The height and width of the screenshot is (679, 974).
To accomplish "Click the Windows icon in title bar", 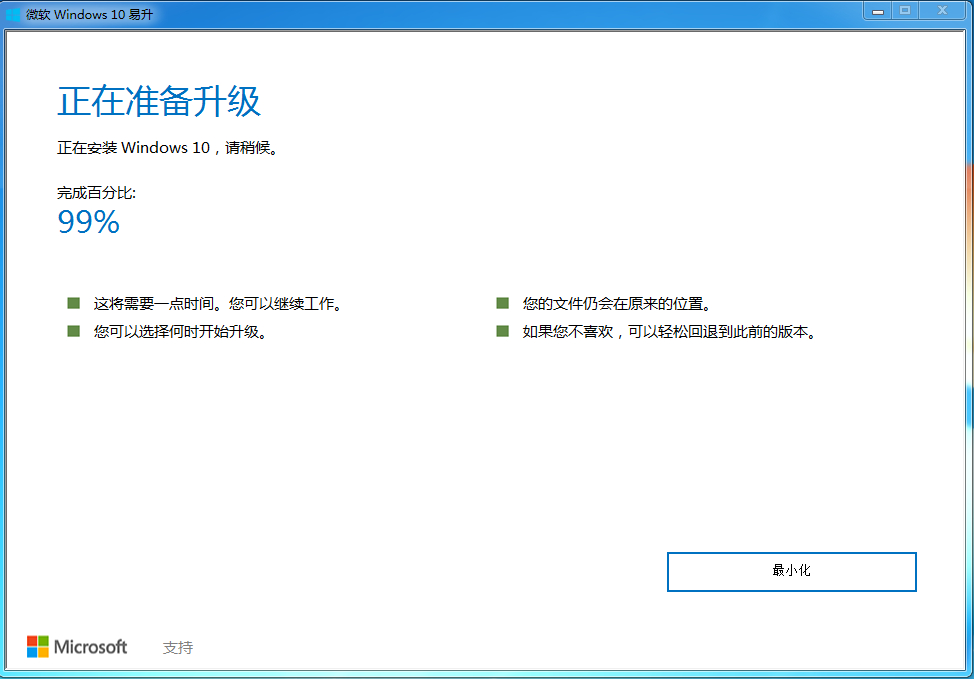I will [13, 14].
